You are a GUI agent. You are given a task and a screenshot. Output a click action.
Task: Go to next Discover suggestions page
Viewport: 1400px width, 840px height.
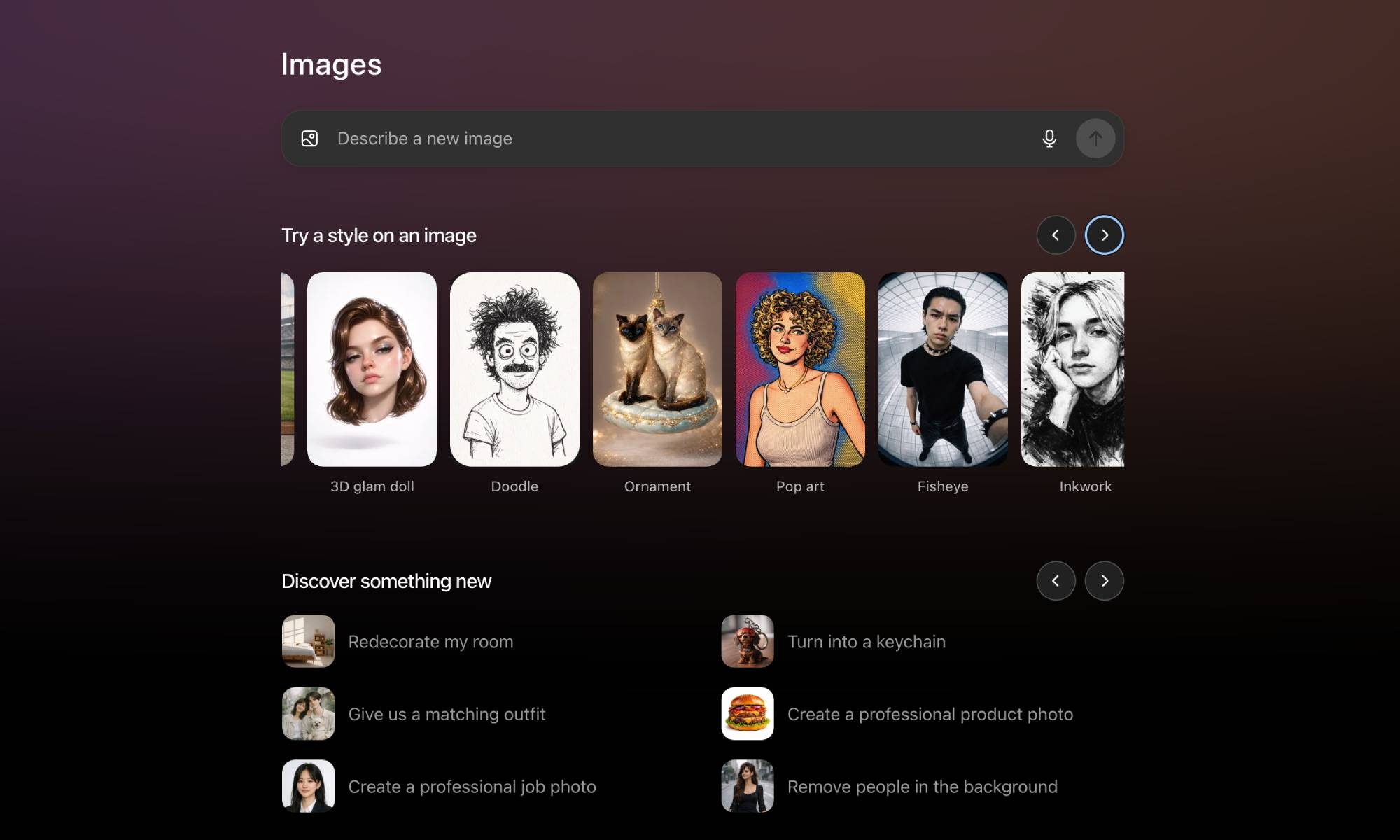(x=1104, y=581)
